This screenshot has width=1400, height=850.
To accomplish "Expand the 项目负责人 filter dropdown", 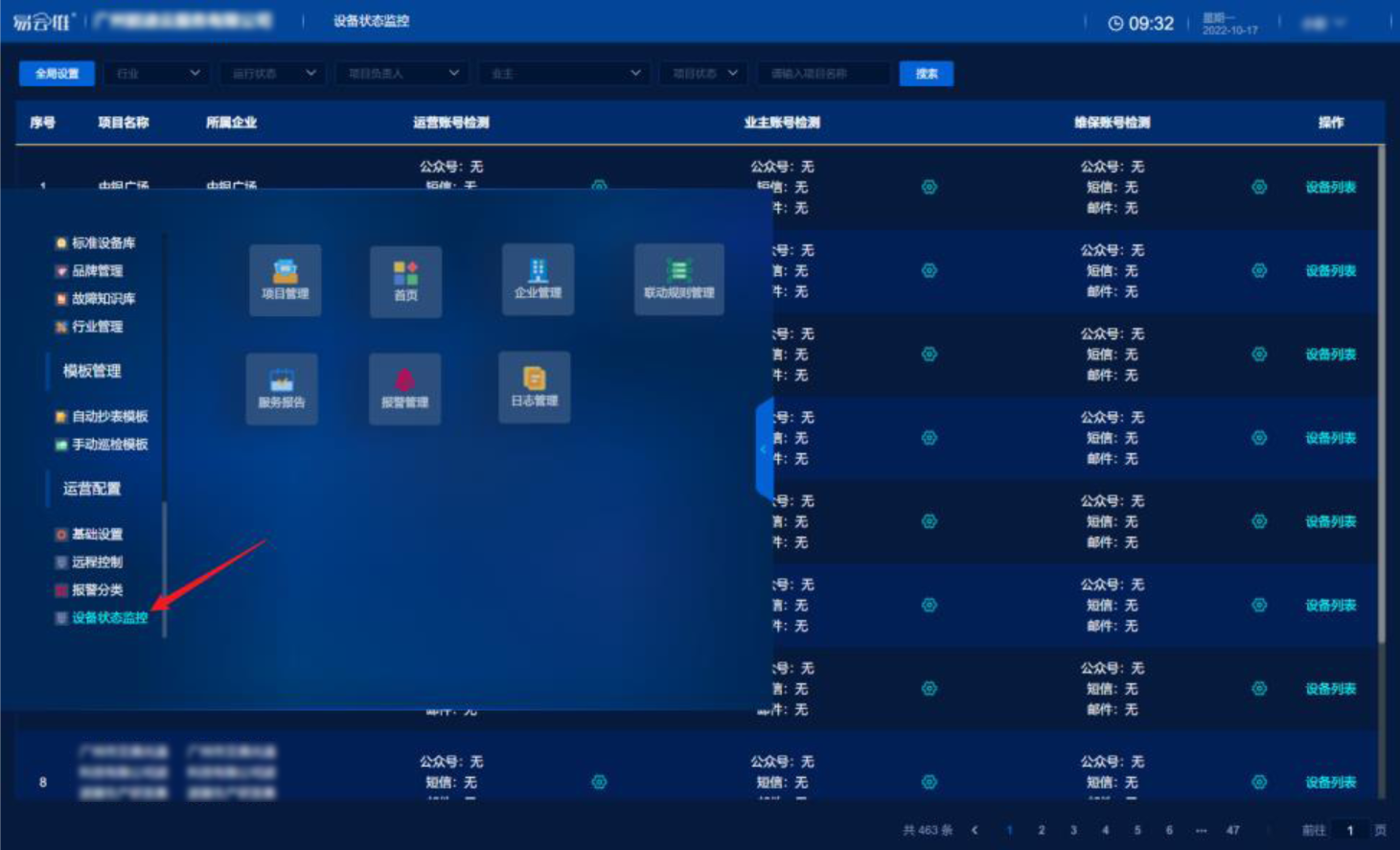I will (402, 74).
